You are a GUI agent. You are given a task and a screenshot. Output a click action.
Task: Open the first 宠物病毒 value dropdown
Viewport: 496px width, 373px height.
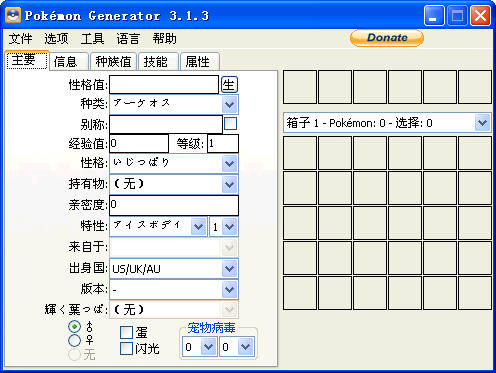coord(209,347)
